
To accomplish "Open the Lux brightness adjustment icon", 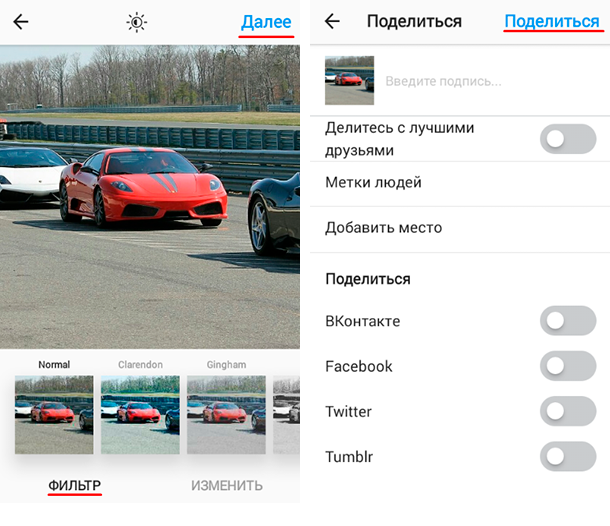I will point(137,22).
